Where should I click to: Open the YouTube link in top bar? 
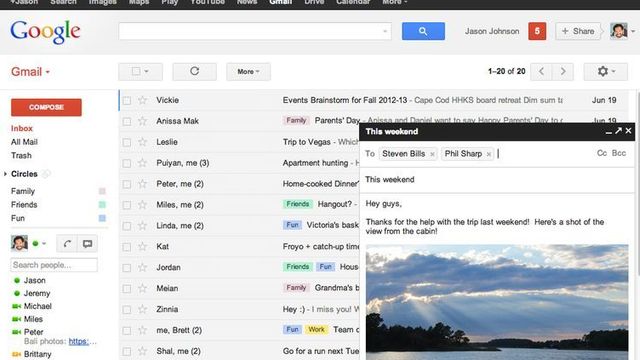207,2
